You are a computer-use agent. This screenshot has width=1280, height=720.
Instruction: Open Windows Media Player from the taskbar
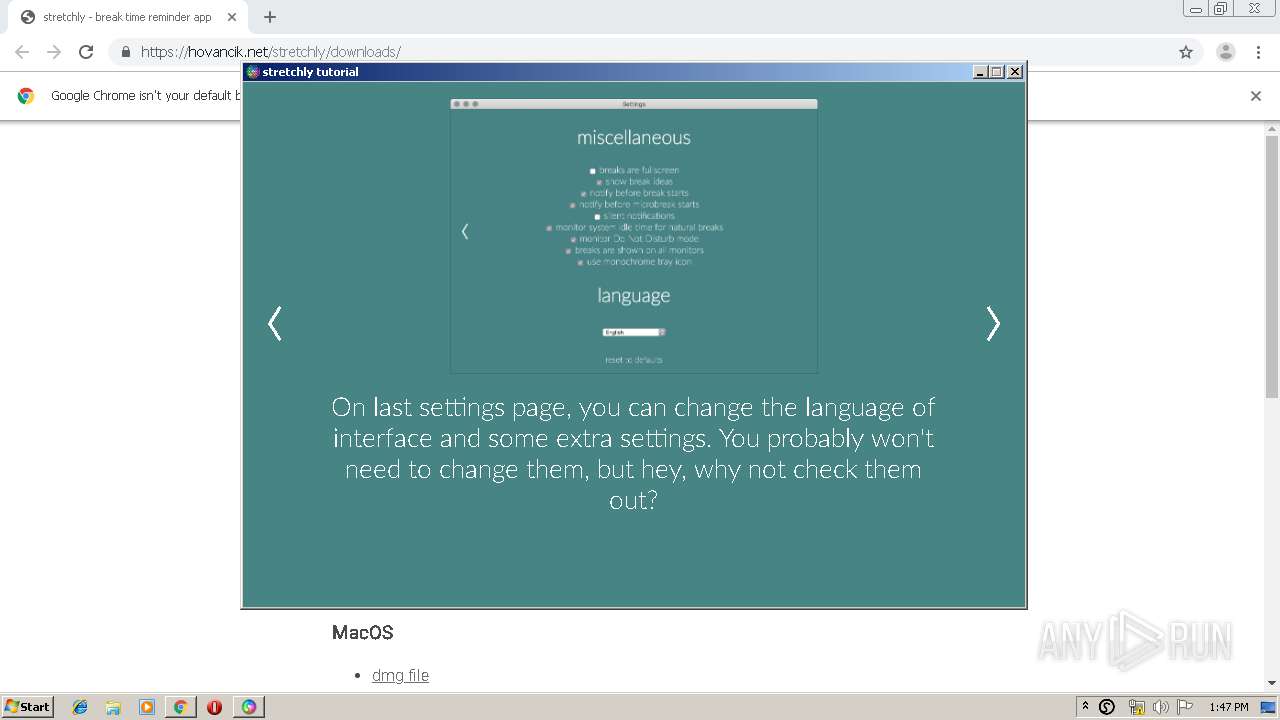[x=147, y=707]
